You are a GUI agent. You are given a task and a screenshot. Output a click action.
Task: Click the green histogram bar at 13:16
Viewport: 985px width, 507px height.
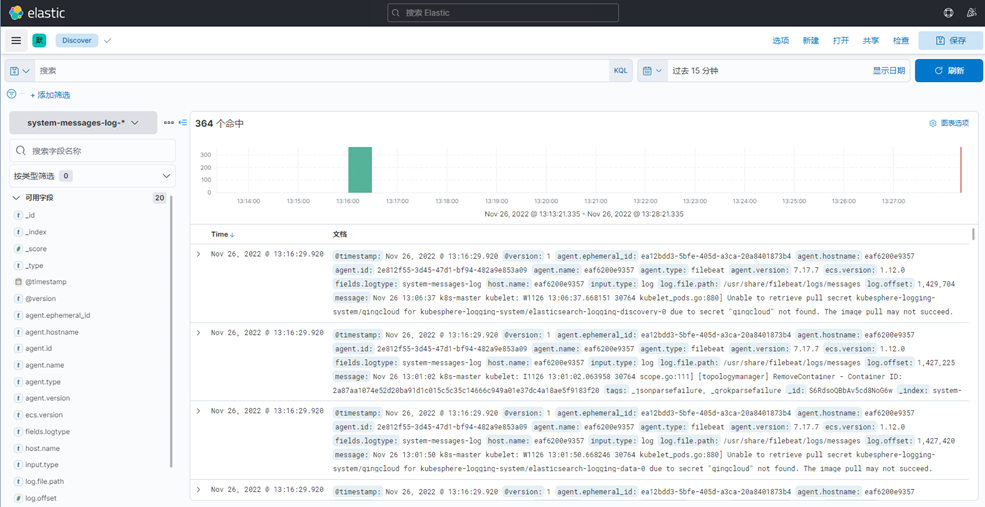[360, 170]
